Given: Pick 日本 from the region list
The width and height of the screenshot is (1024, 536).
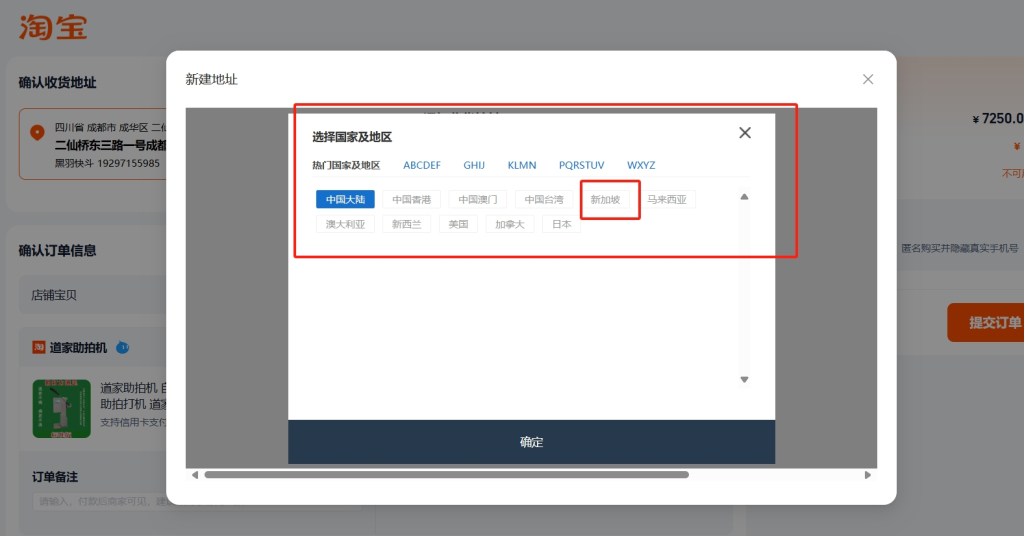Looking at the screenshot, I should click(562, 224).
